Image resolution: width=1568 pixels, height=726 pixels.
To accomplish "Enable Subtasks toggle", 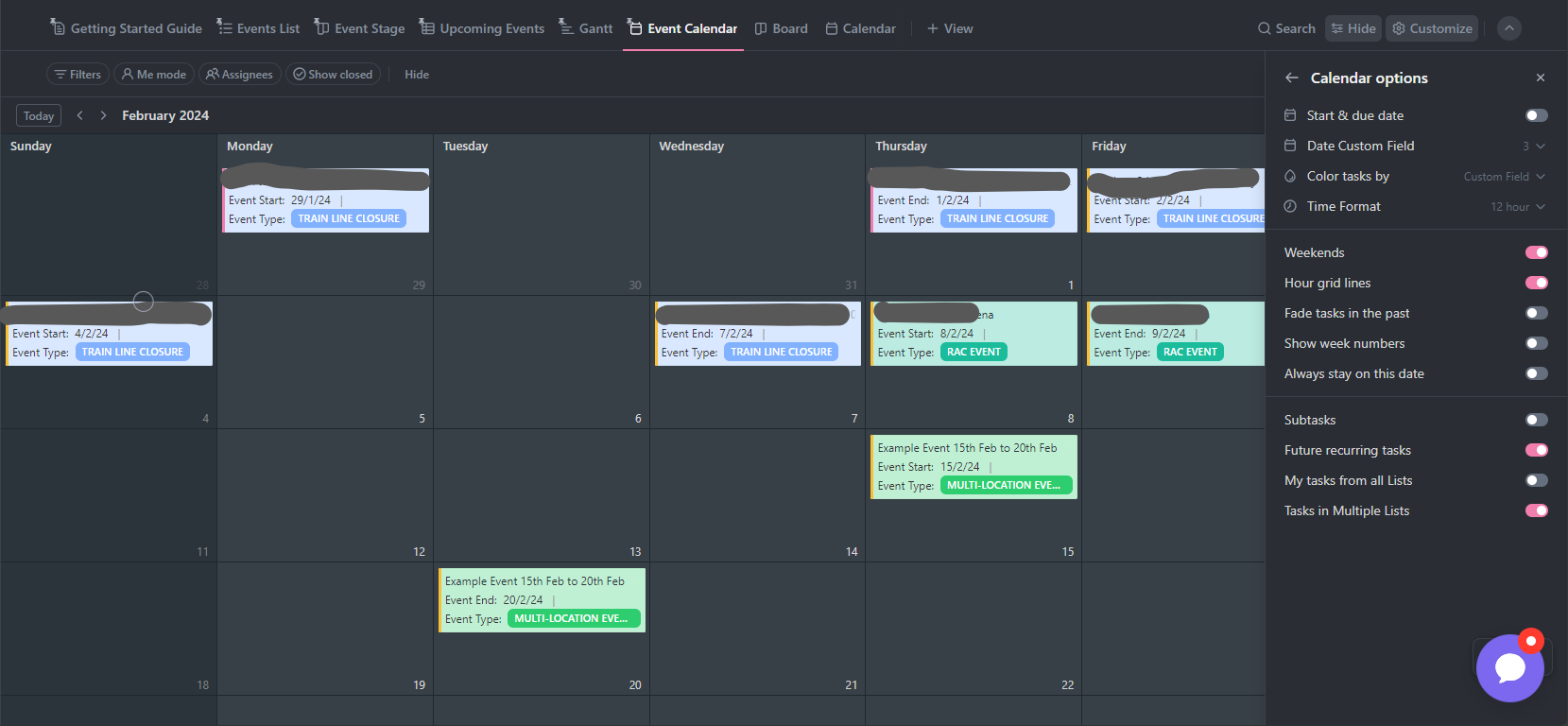I will [x=1537, y=420].
